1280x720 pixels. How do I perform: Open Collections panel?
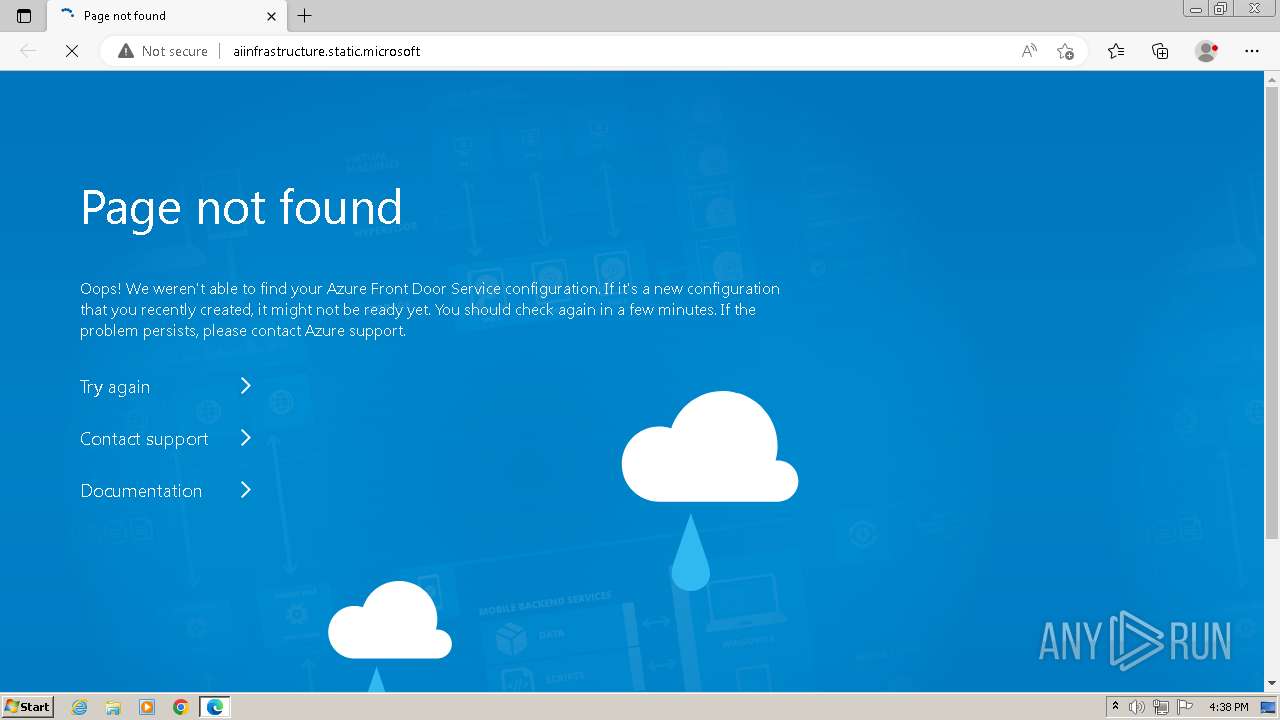click(x=1160, y=51)
